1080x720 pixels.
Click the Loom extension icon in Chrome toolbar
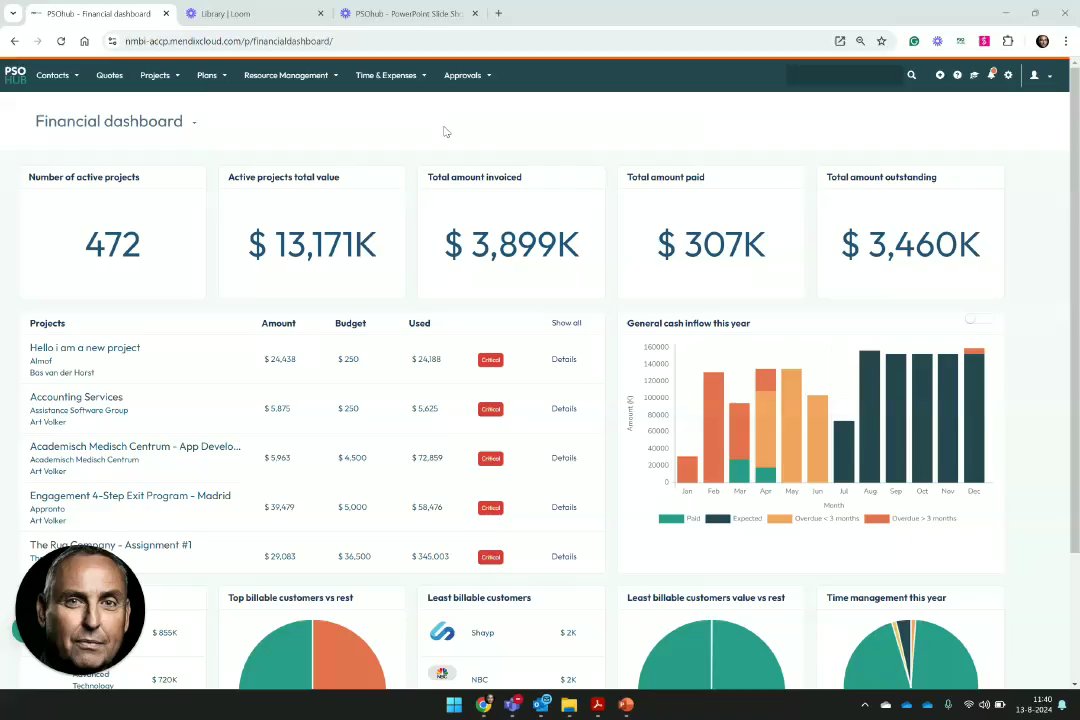[x=937, y=41]
